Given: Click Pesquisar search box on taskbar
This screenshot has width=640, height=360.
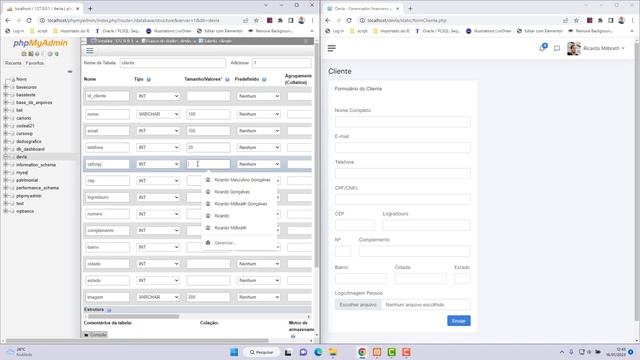Looking at the screenshot, I should coord(262,352).
